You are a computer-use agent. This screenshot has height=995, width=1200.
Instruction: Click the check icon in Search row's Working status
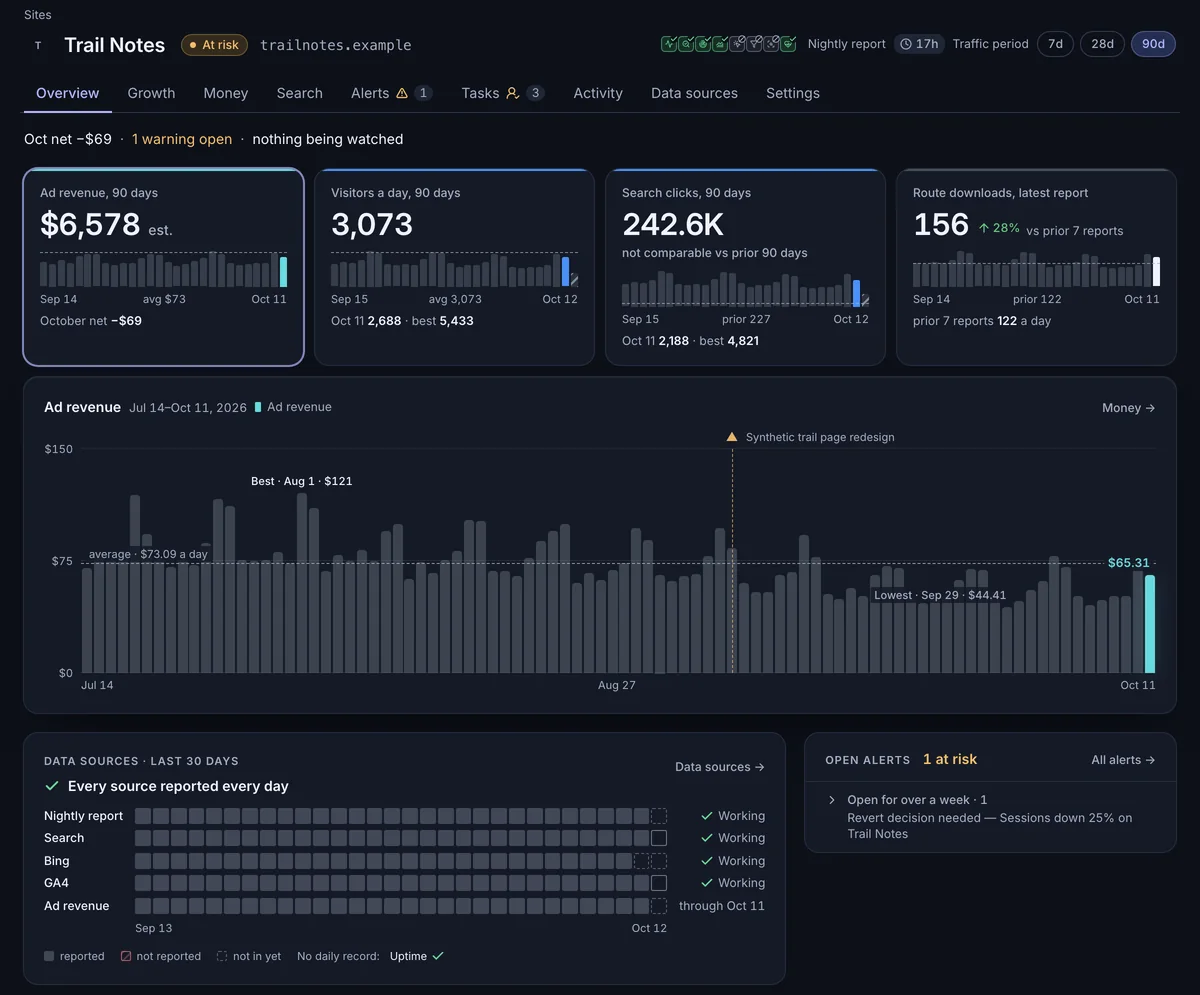pos(707,838)
